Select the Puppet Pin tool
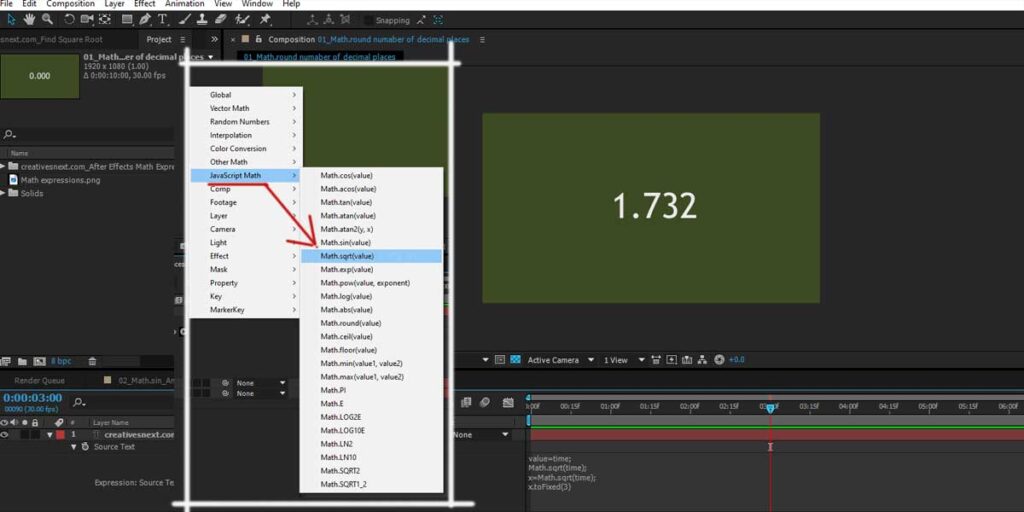The height and width of the screenshot is (512, 1024). click(x=265, y=19)
